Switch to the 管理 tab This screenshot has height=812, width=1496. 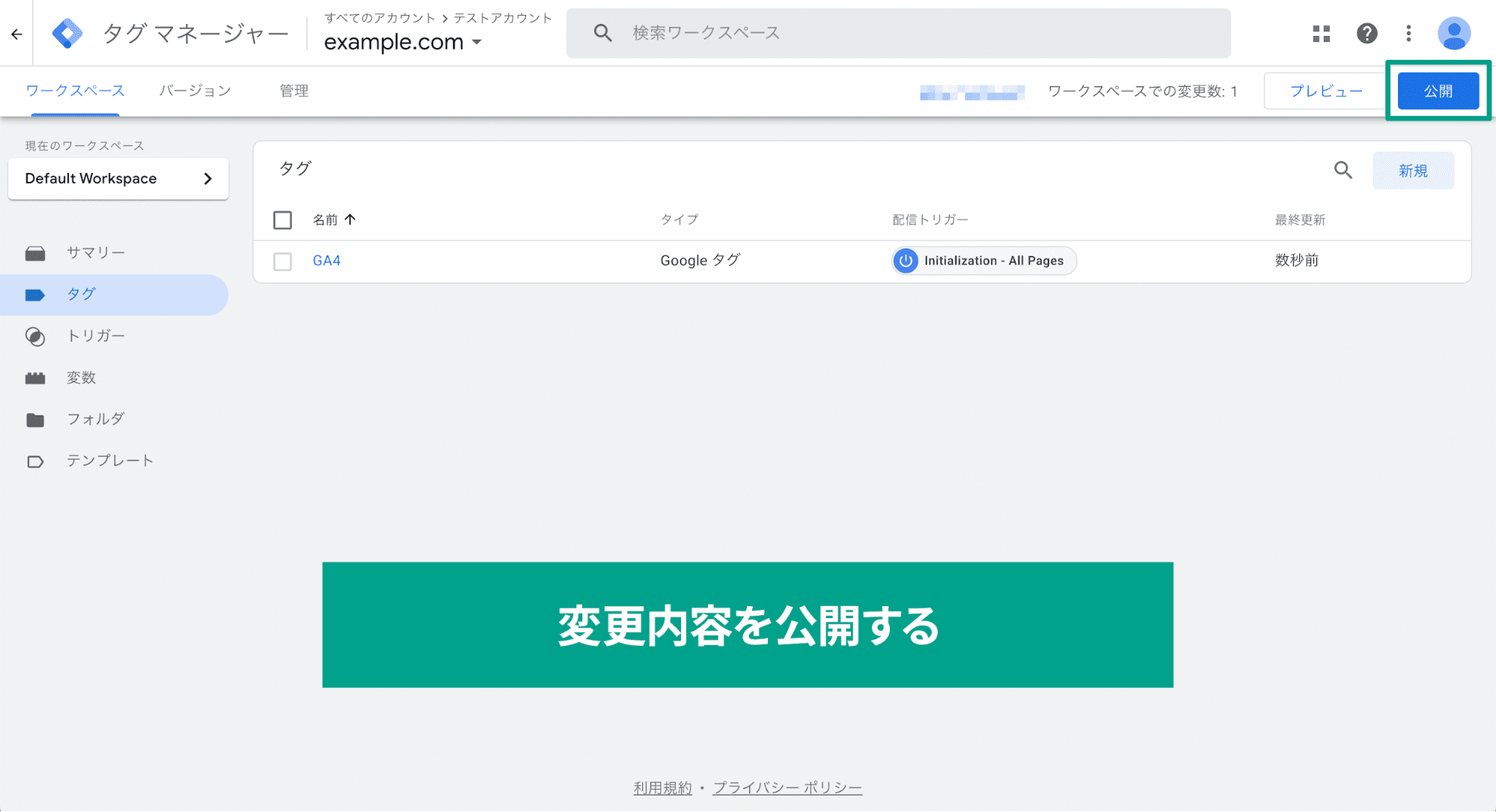click(x=294, y=91)
